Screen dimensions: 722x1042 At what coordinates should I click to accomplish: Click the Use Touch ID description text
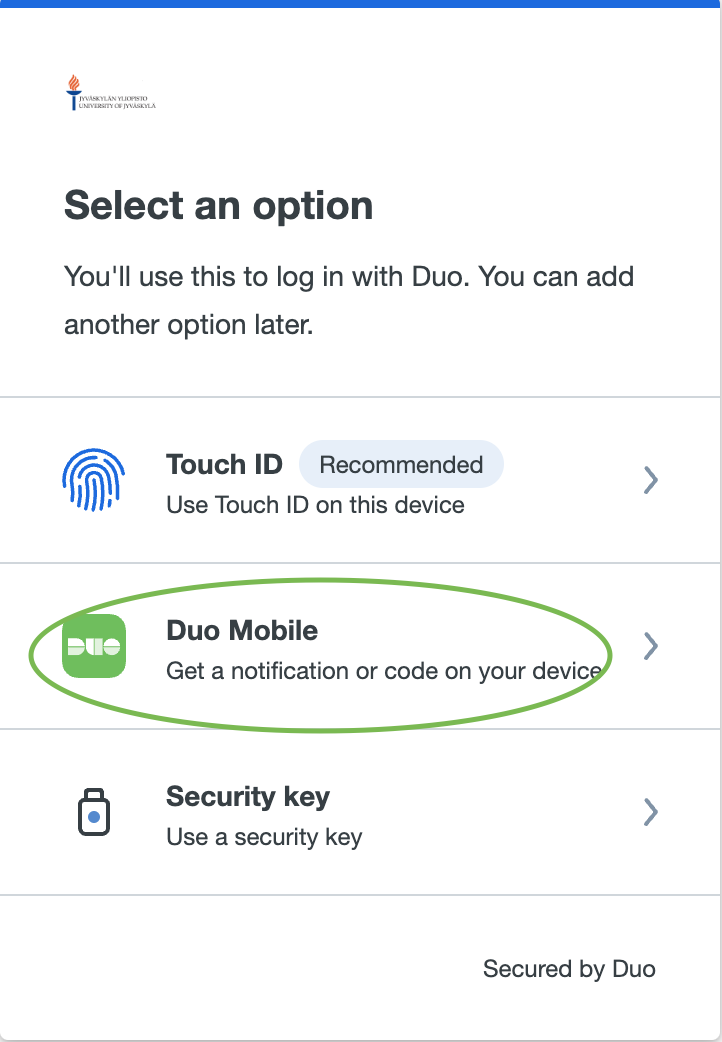[314, 505]
